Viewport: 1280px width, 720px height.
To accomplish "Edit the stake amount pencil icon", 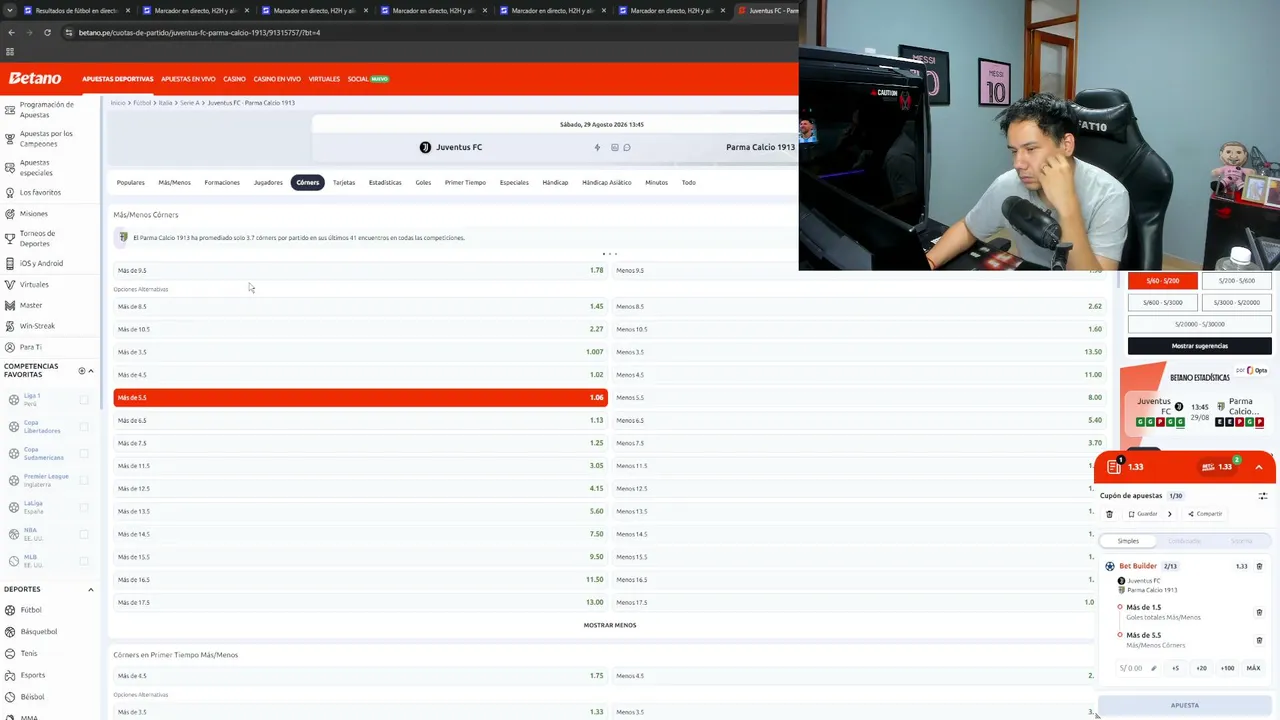I will click(x=1153, y=668).
